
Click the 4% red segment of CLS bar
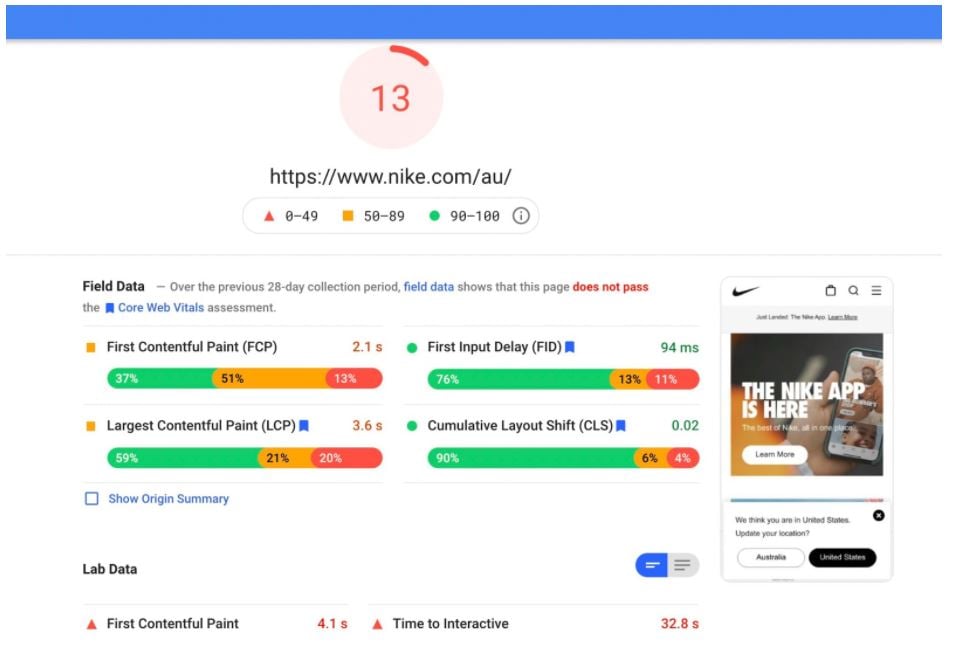(x=684, y=457)
